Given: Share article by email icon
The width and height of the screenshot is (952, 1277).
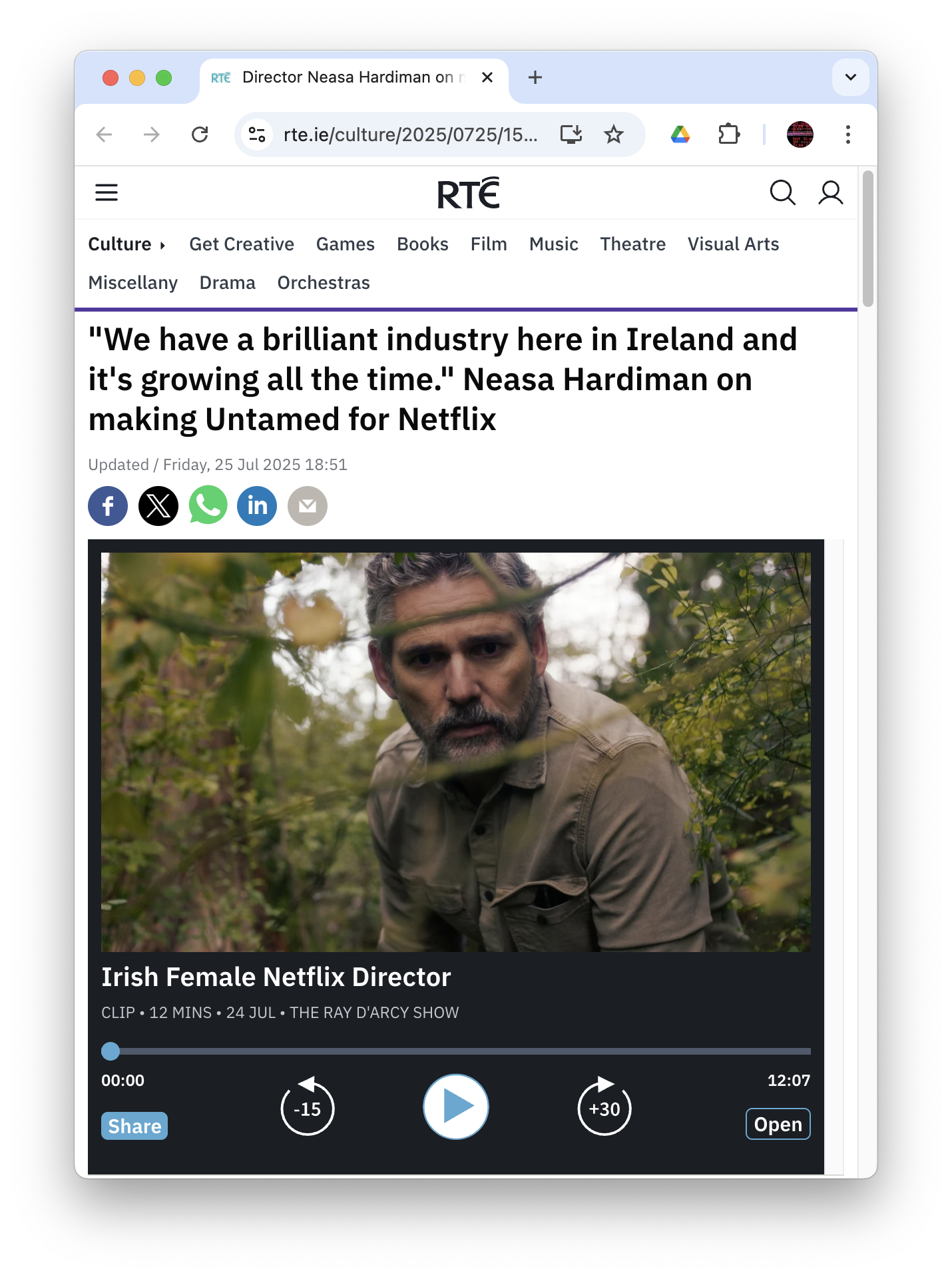Looking at the screenshot, I should [308, 506].
